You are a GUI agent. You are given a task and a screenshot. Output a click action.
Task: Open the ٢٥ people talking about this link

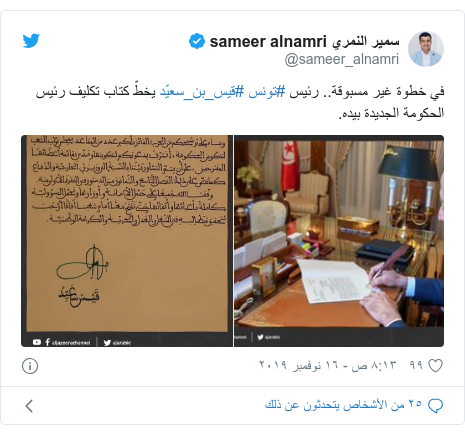pyautogui.click(x=343, y=405)
